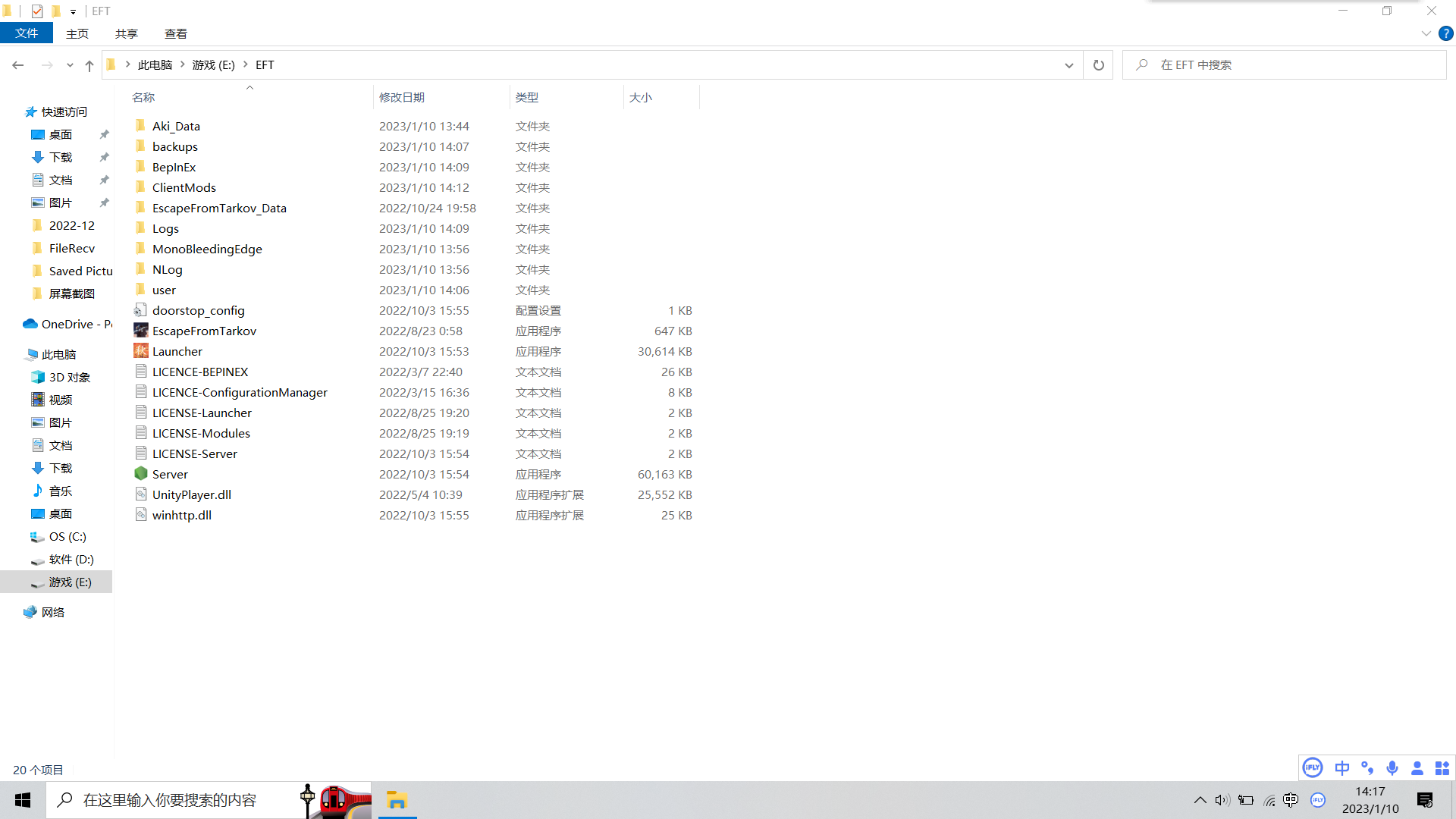The height and width of the screenshot is (819, 1456).
Task: Toggle the iFly microphone input icon
Action: click(1392, 768)
